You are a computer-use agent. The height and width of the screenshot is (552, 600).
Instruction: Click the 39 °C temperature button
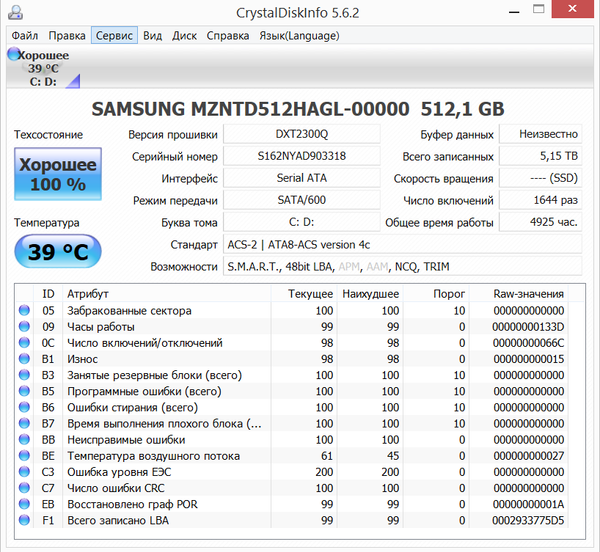pos(58,252)
